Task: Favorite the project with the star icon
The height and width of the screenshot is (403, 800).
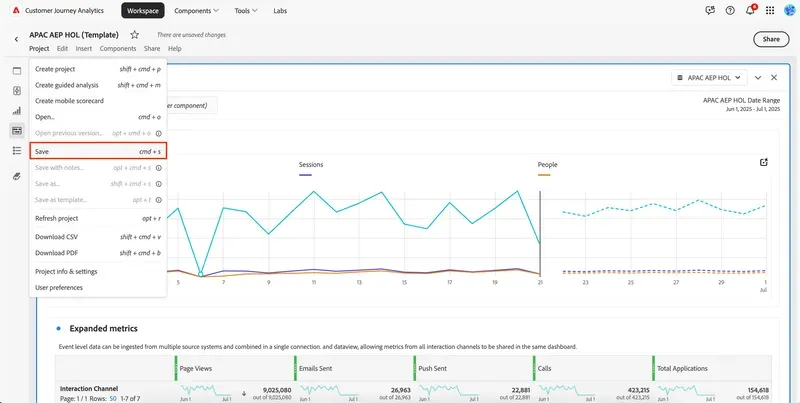Action: pyautogui.click(x=134, y=35)
